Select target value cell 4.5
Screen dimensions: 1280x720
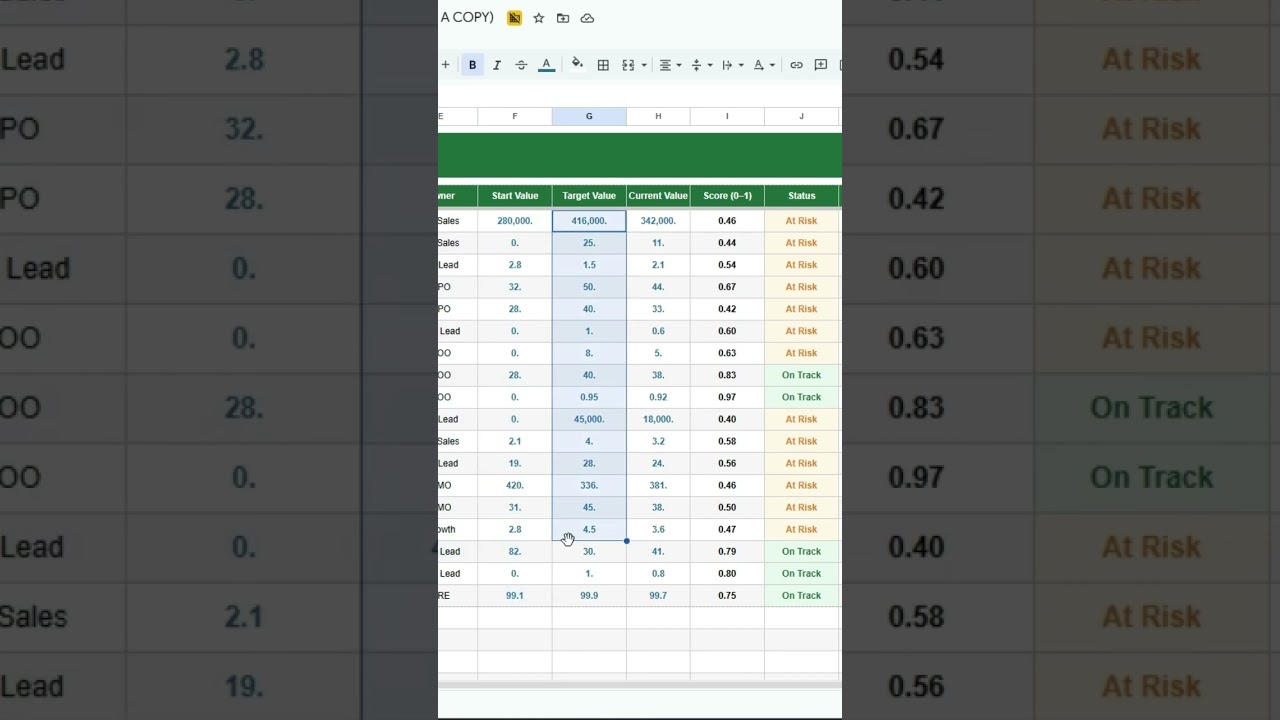click(x=589, y=529)
